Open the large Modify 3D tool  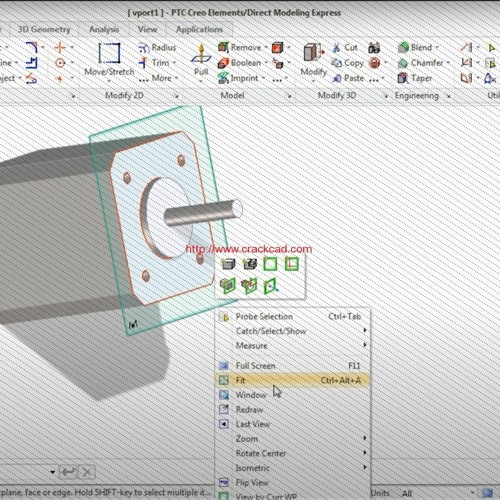coord(313,59)
